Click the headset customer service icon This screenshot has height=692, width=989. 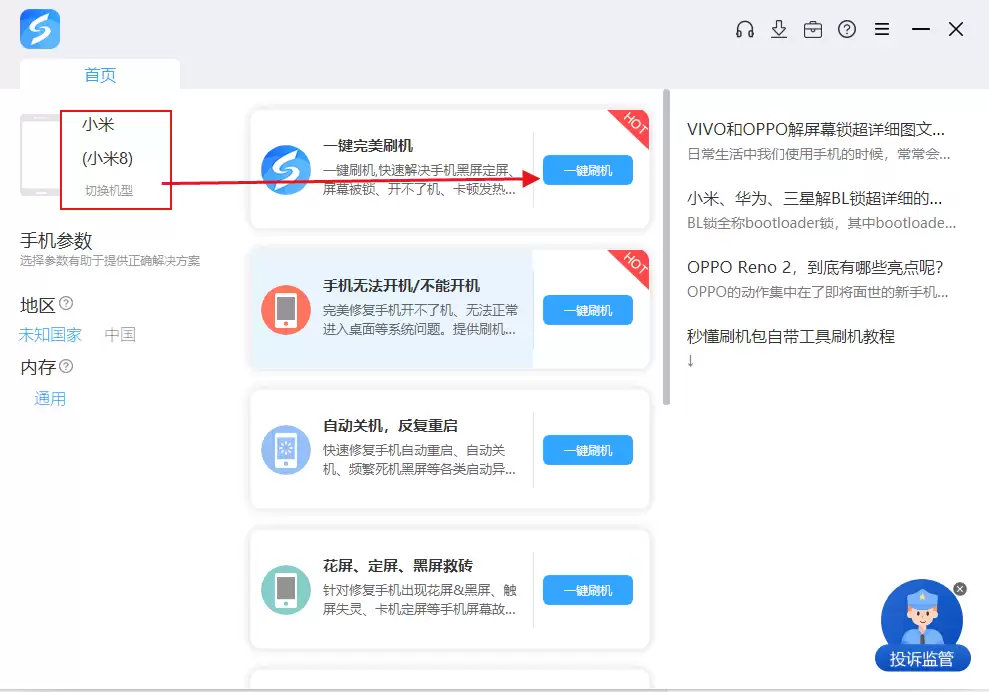tap(744, 29)
